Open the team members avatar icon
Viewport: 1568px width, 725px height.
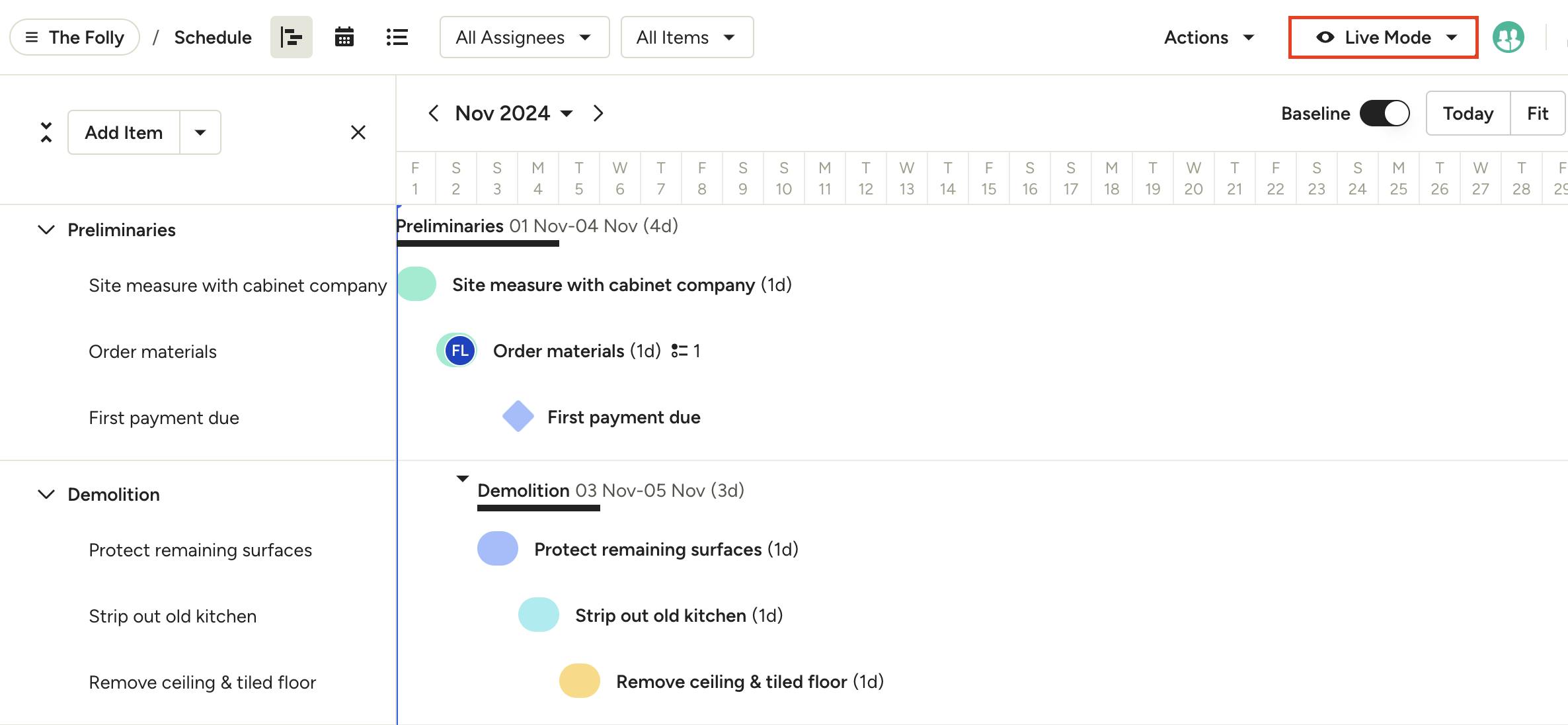(x=1508, y=37)
